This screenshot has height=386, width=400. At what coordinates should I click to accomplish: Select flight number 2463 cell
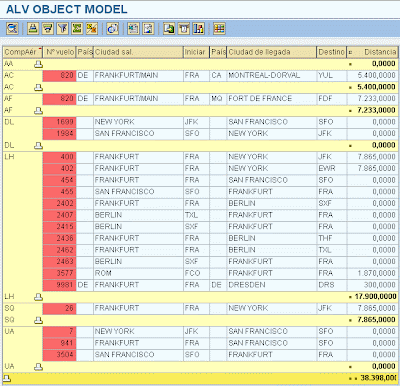[x=60, y=262]
